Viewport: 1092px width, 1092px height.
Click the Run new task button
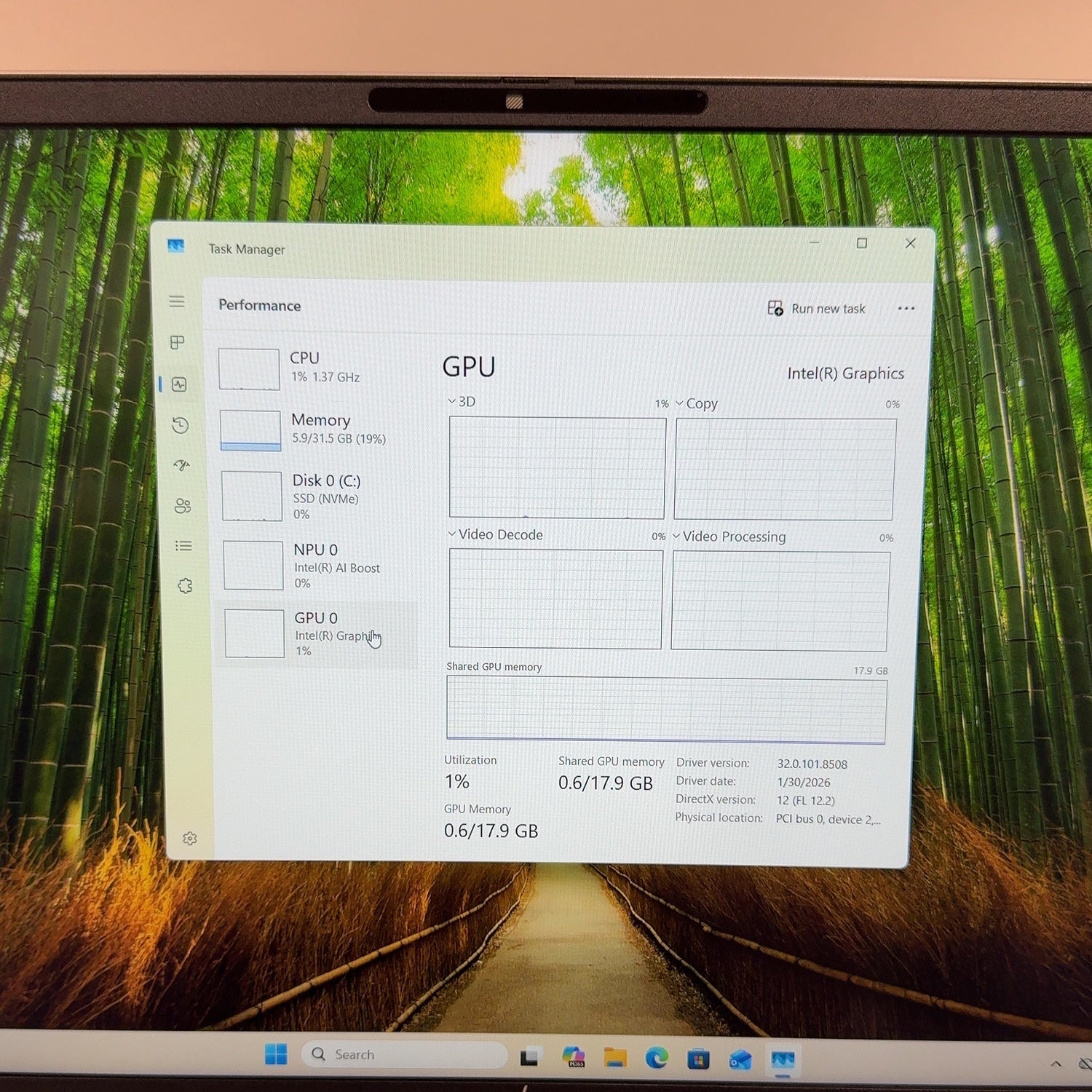click(816, 309)
